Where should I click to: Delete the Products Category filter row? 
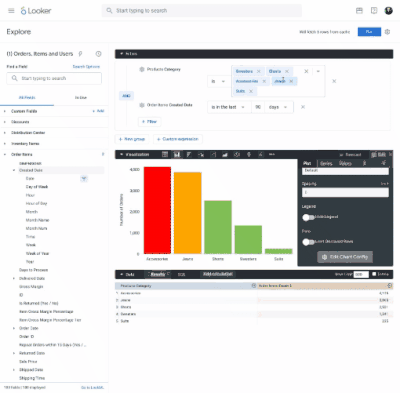tap(334, 81)
